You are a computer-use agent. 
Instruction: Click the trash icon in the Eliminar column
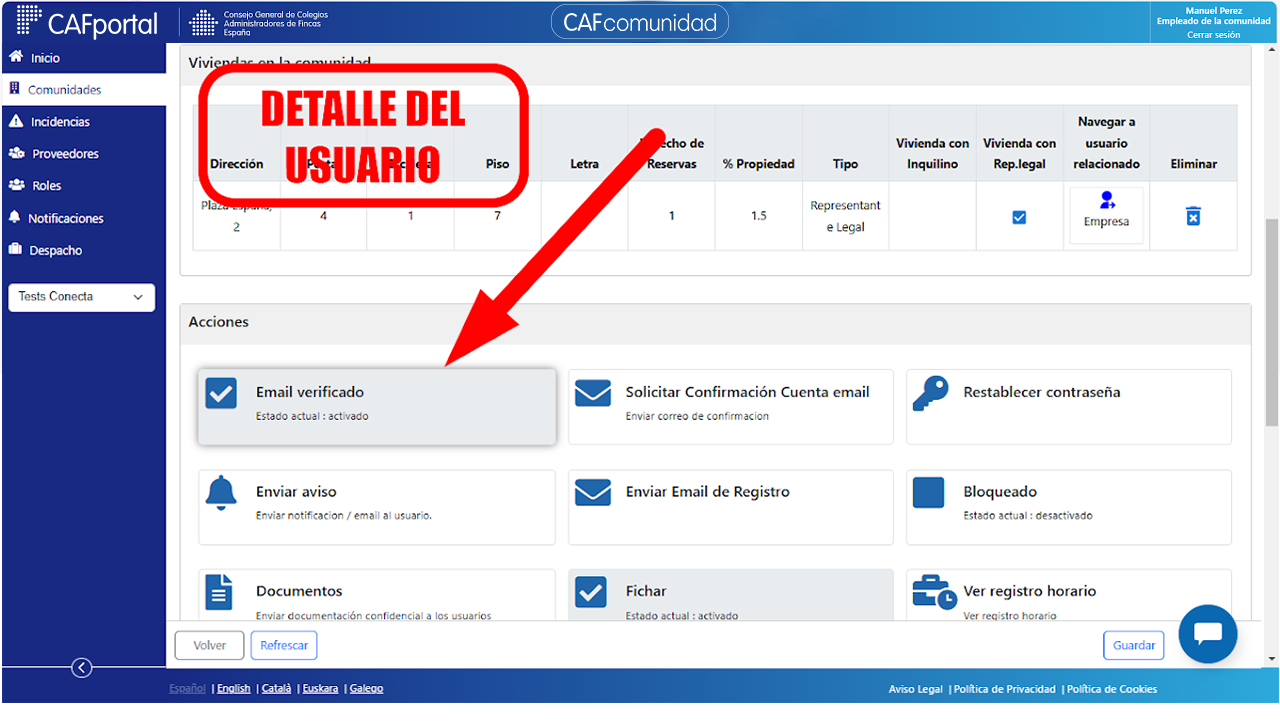[1193, 216]
